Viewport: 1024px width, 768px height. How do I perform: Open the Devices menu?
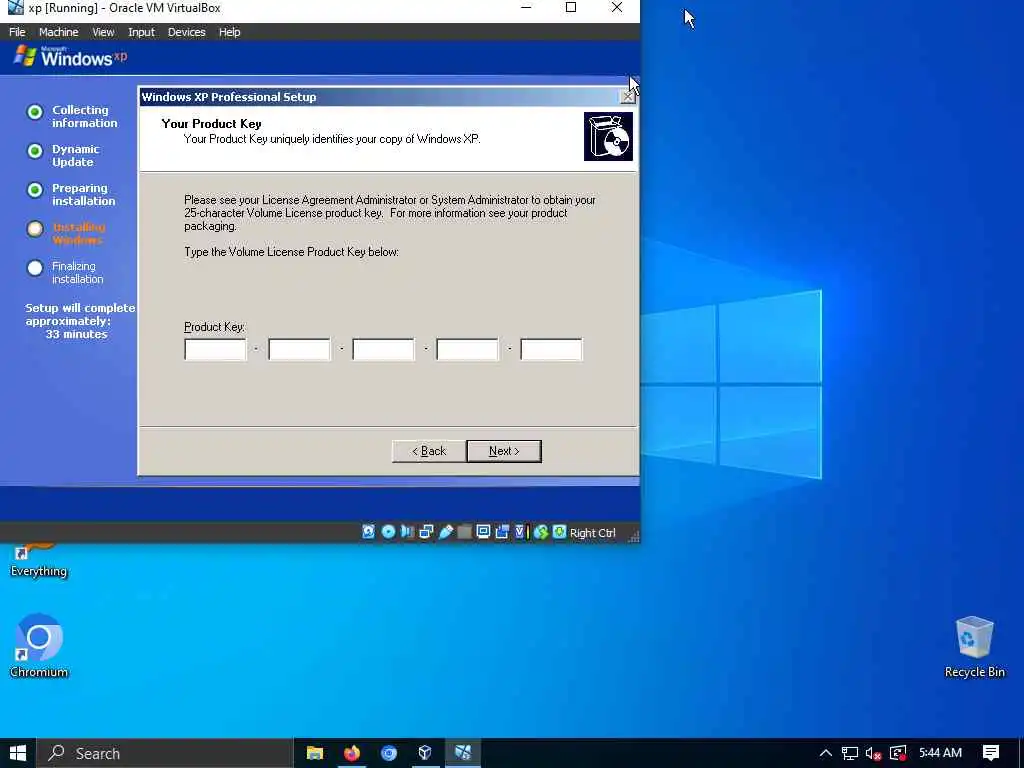click(186, 32)
